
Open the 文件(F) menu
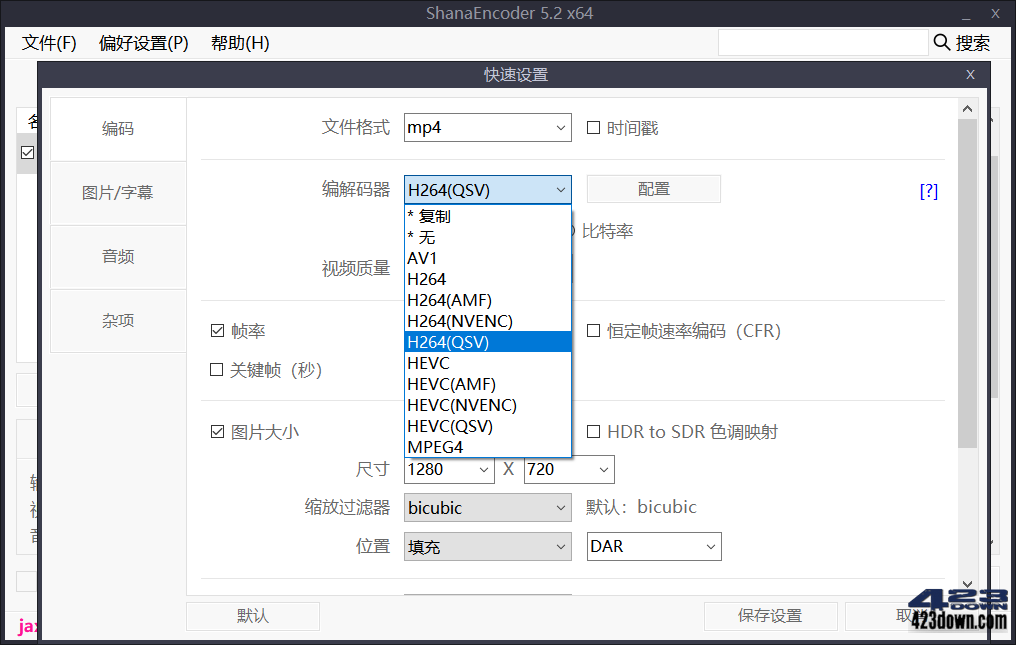(x=48, y=43)
